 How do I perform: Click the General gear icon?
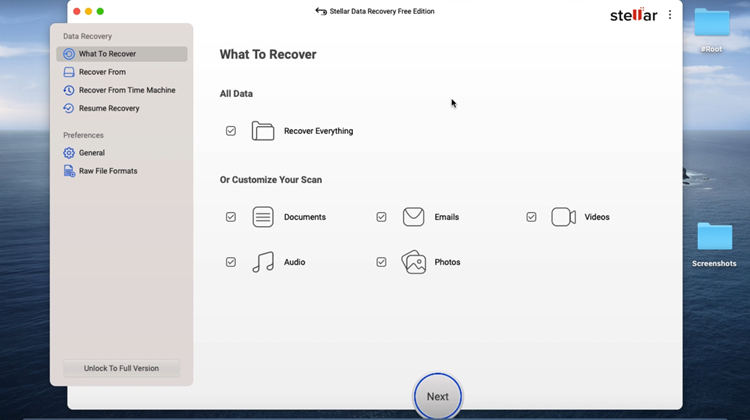click(x=69, y=153)
